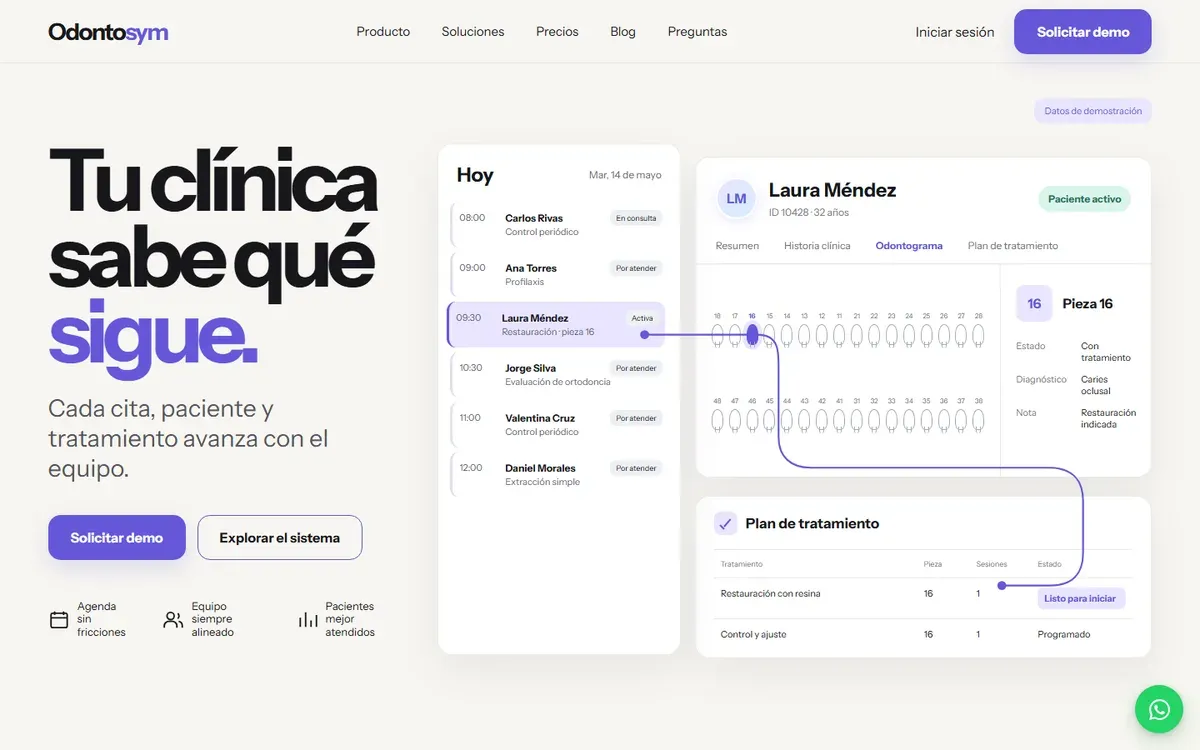Click the En consulta badge for Carlos Rivas
The width and height of the screenshot is (1200, 750).
click(636, 218)
